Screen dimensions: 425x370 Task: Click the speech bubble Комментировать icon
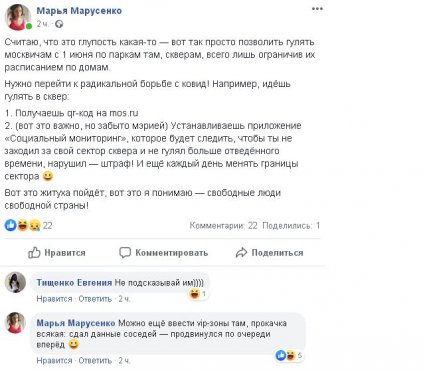[x=125, y=253]
